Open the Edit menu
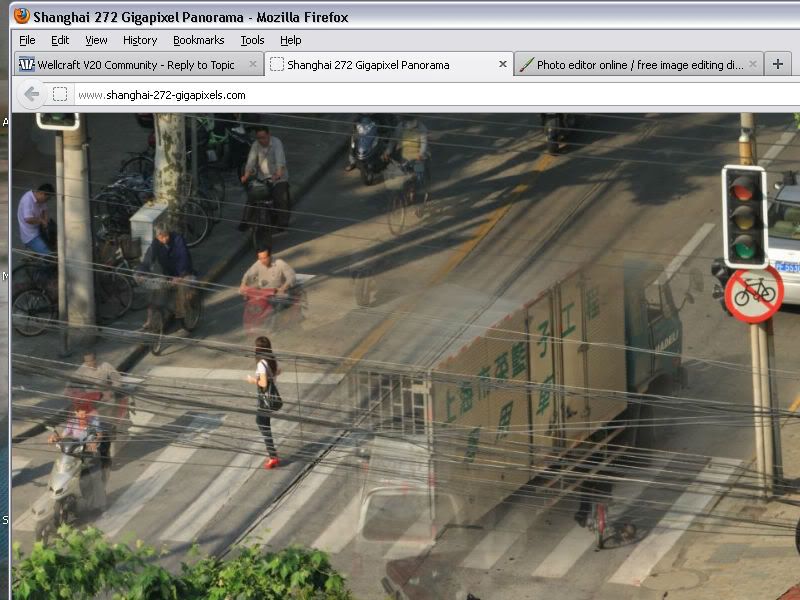The height and width of the screenshot is (600, 800). tap(60, 40)
